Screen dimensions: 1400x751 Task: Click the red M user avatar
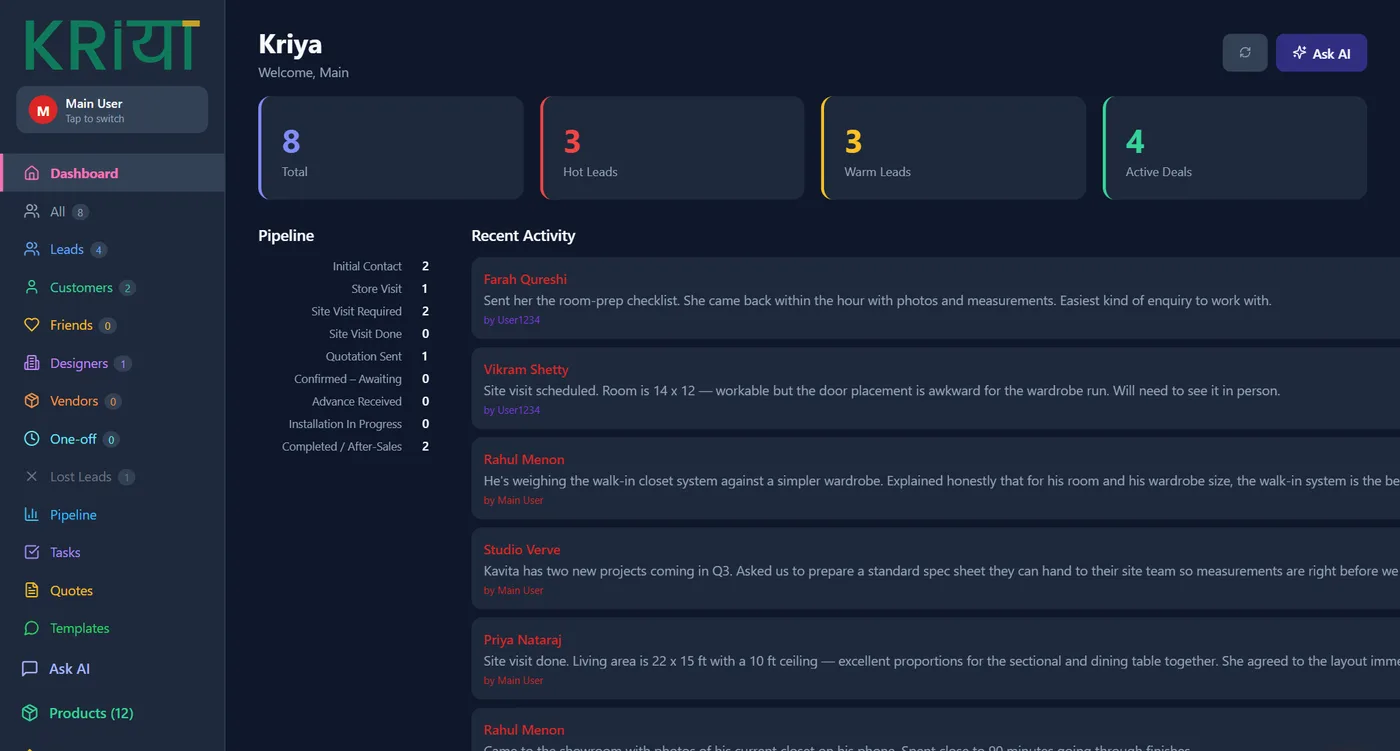pyautogui.click(x=42, y=110)
